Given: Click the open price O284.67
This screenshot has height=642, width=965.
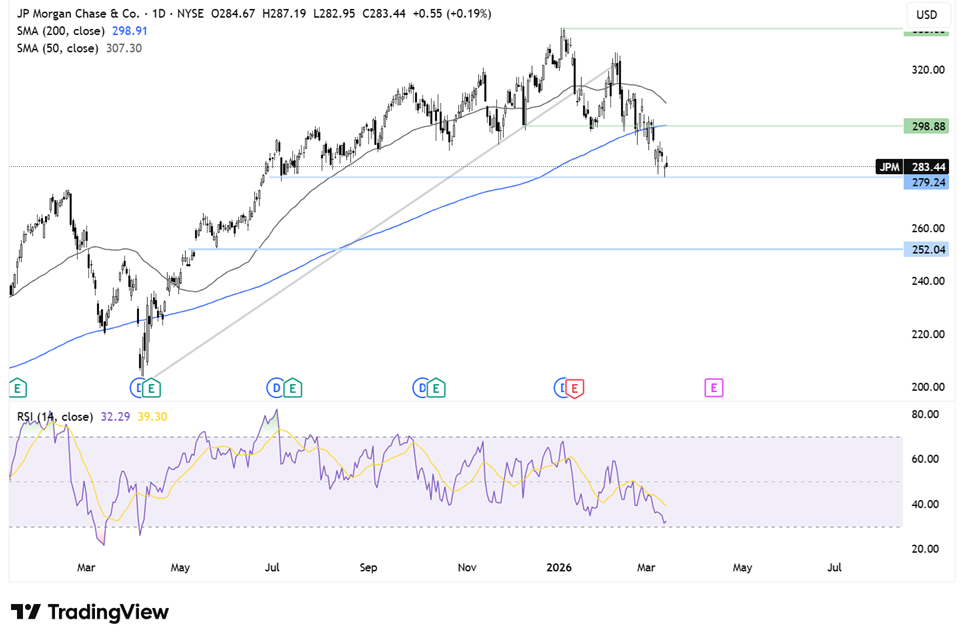Looking at the screenshot, I should point(233,14).
